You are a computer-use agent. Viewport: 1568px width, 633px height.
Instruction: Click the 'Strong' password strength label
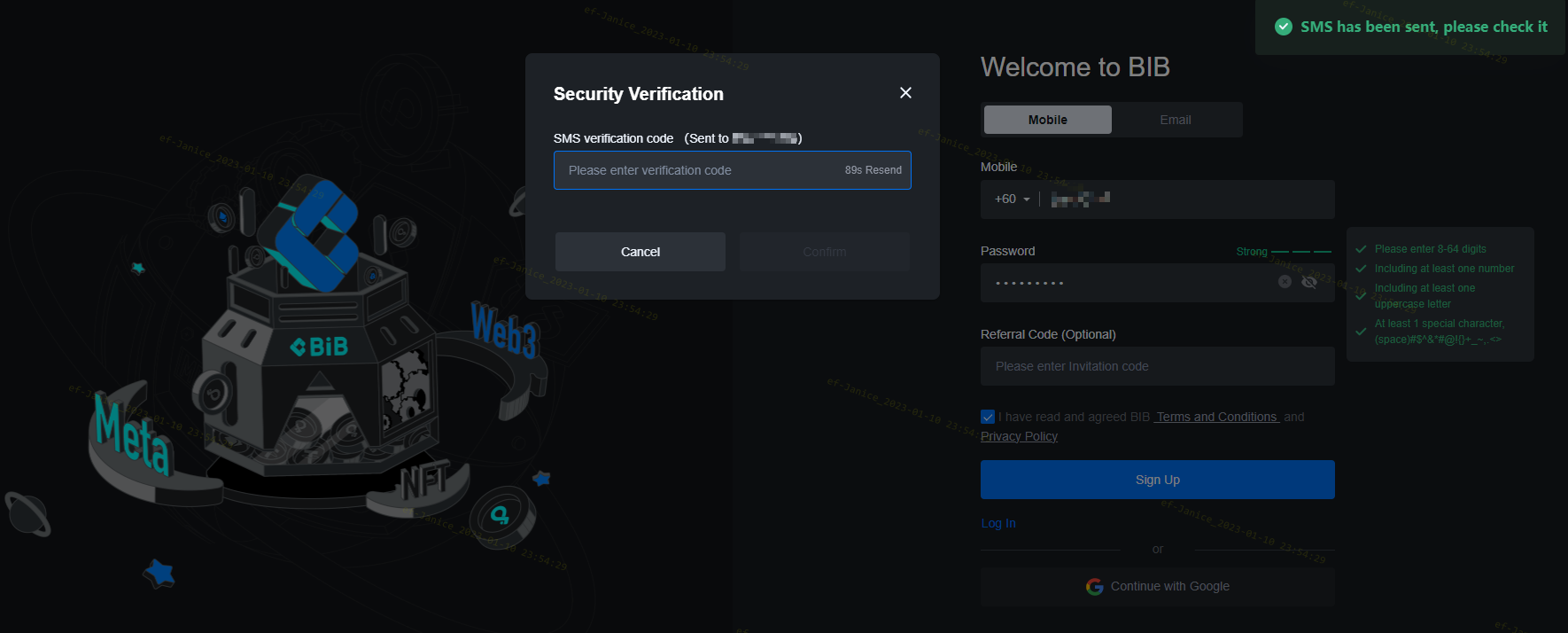pos(1252,252)
